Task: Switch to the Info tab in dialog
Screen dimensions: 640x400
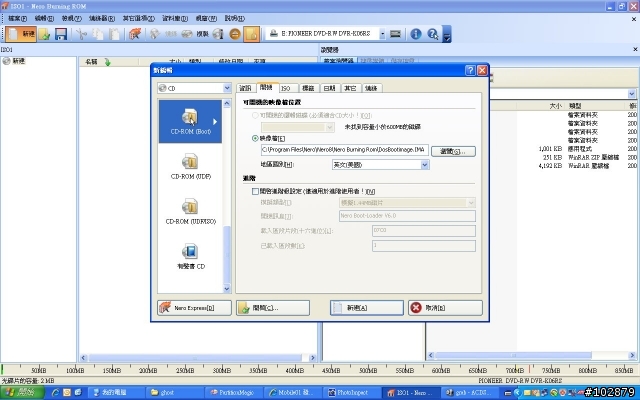Action: (245, 88)
